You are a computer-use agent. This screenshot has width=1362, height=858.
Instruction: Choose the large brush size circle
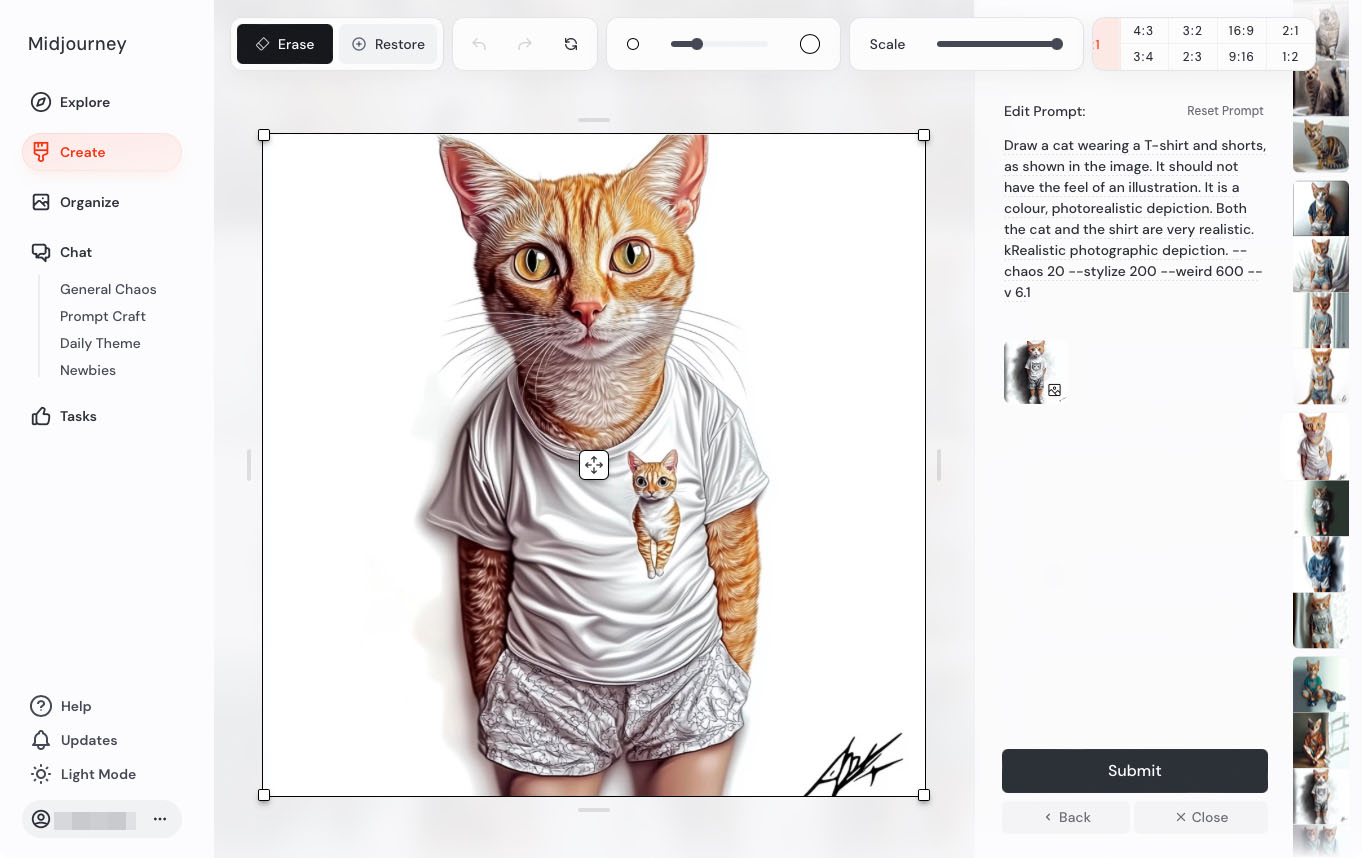[810, 44]
